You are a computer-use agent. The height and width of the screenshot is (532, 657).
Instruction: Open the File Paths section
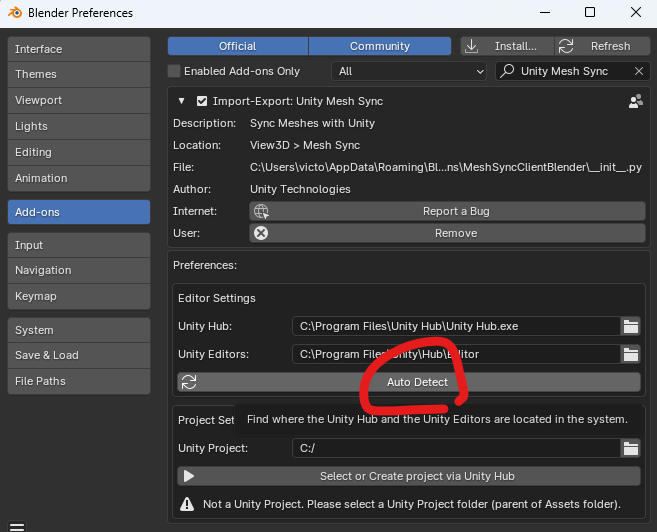[79, 382]
